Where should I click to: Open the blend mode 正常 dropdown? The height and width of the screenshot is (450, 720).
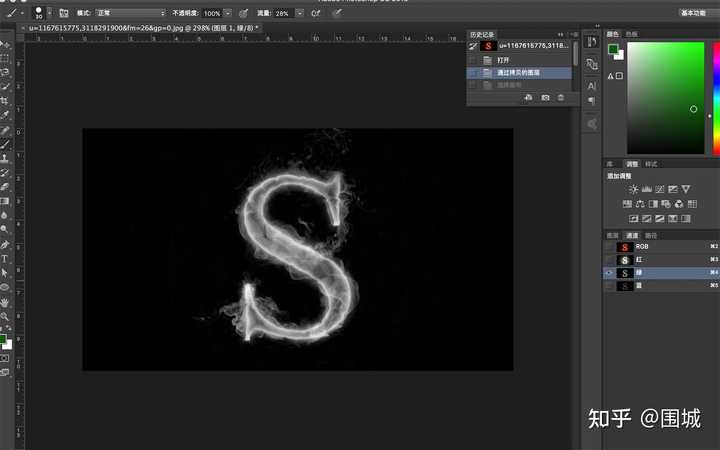131,13
